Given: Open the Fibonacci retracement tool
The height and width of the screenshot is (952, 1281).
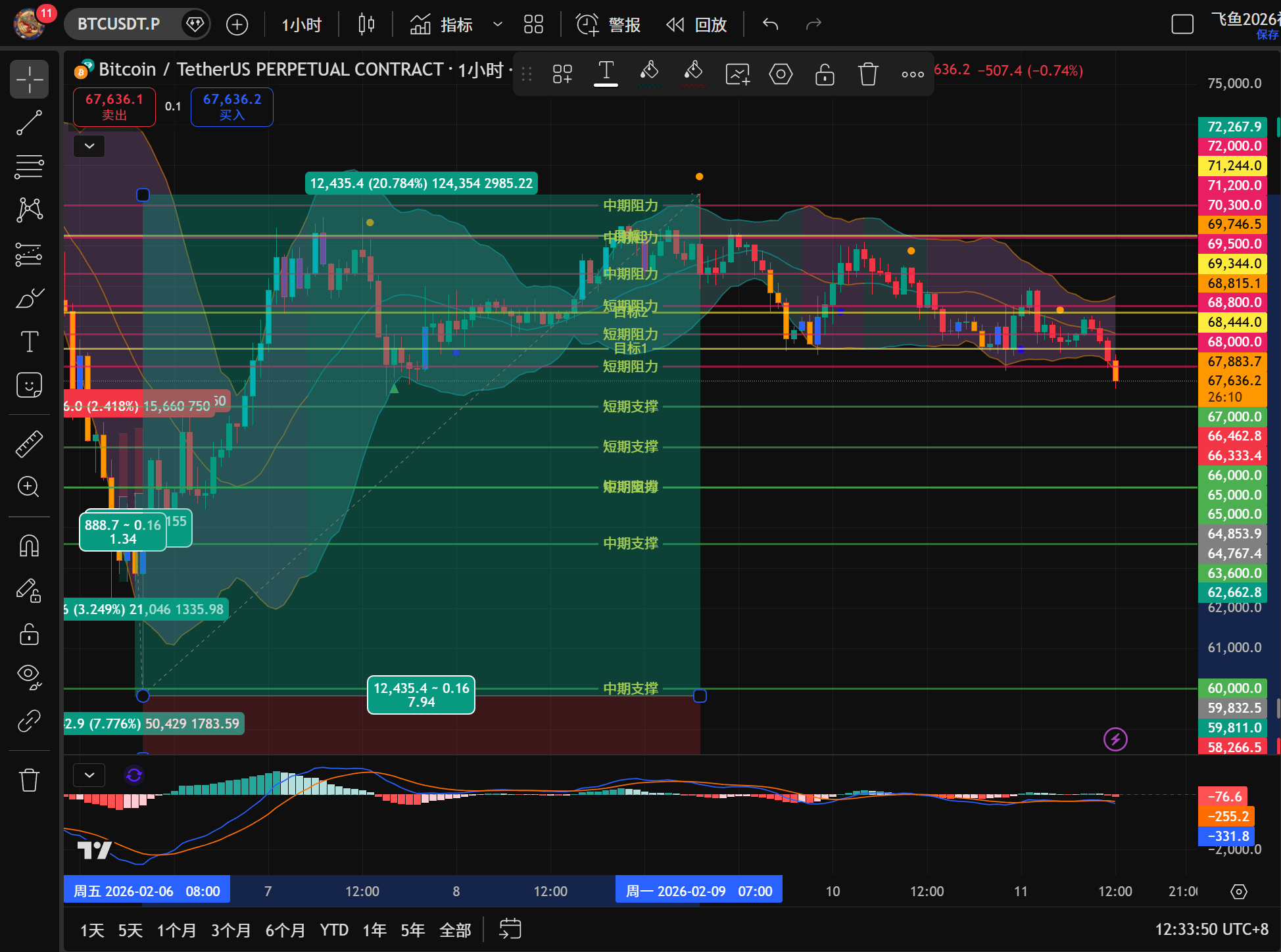Looking at the screenshot, I should click(29, 167).
